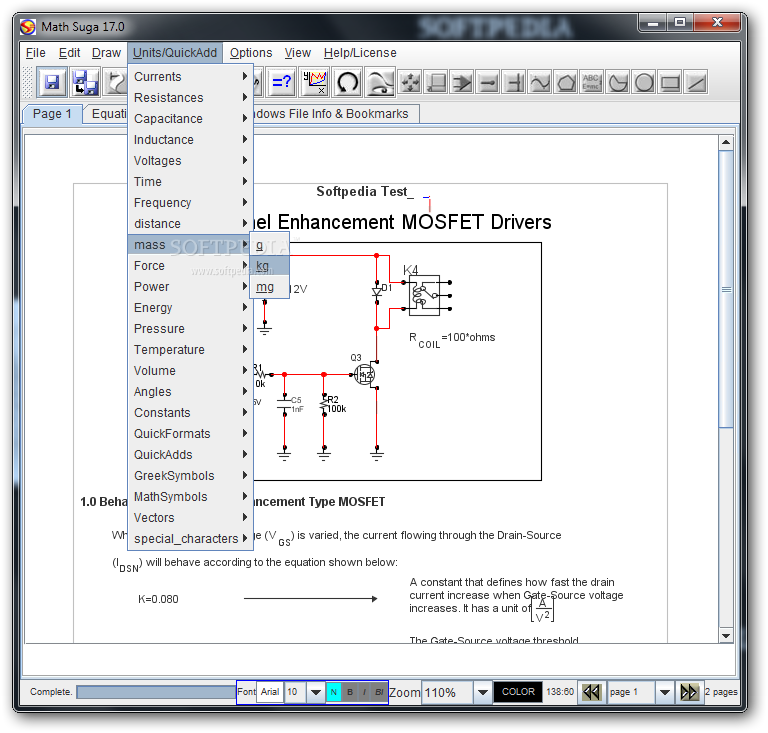Select the arrow drawing tool
This screenshot has width=768, height=733.
461,83
